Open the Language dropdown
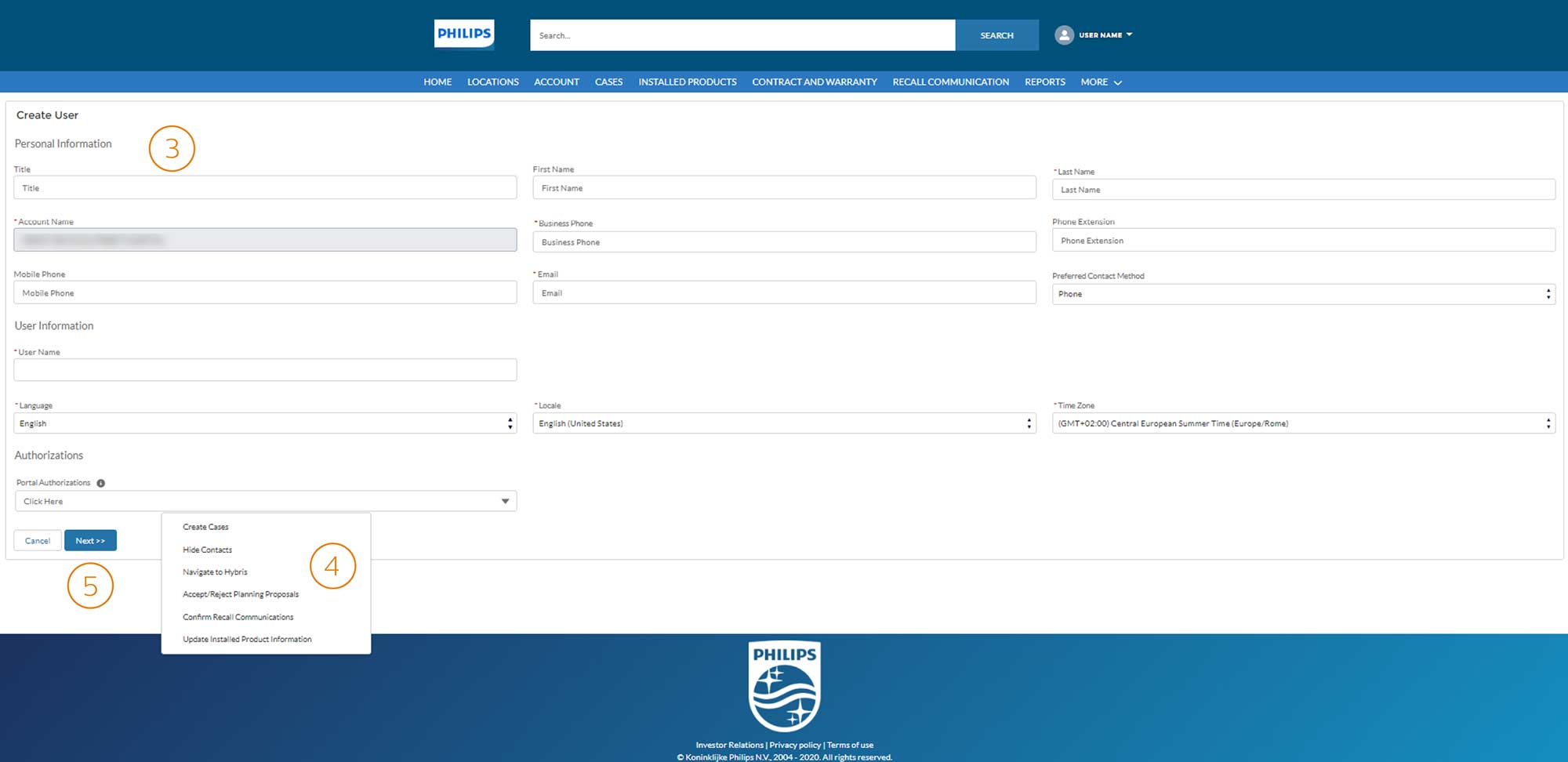The image size is (1568, 762). pyautogui.click(x=265, y=423)
